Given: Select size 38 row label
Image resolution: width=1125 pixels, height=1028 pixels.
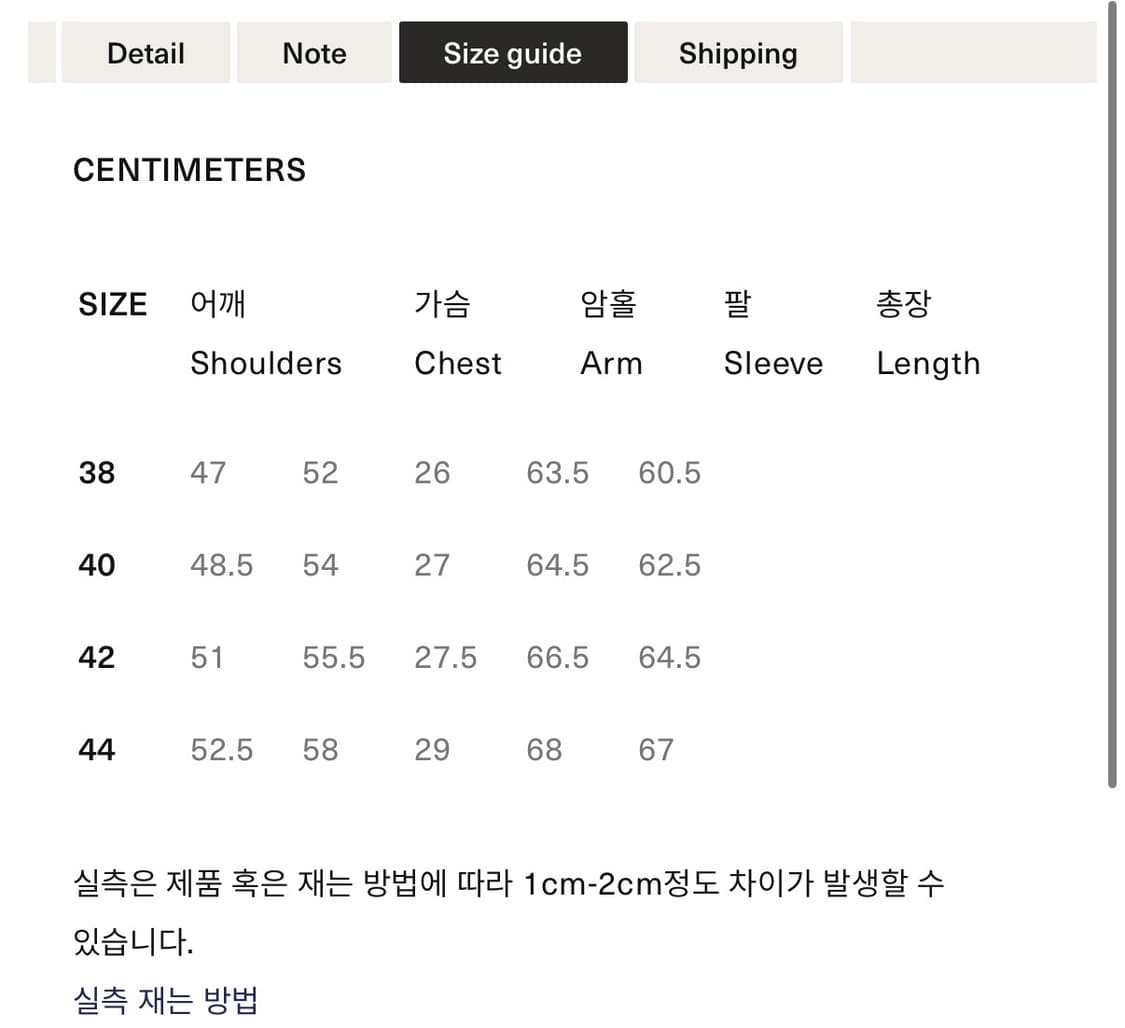Looking at the screenshot, I should pyautogui.click(x=96, y=473).
